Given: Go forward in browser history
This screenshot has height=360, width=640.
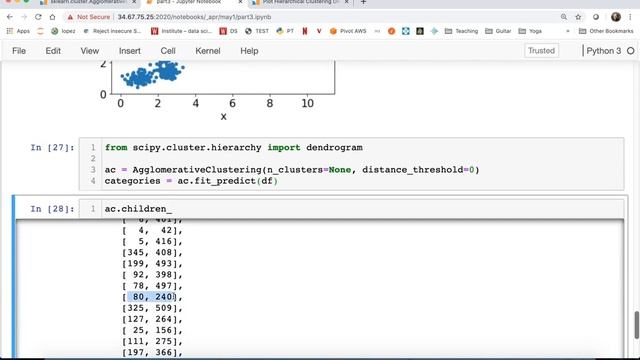Looking at the screenshot, I should point(24,17).
